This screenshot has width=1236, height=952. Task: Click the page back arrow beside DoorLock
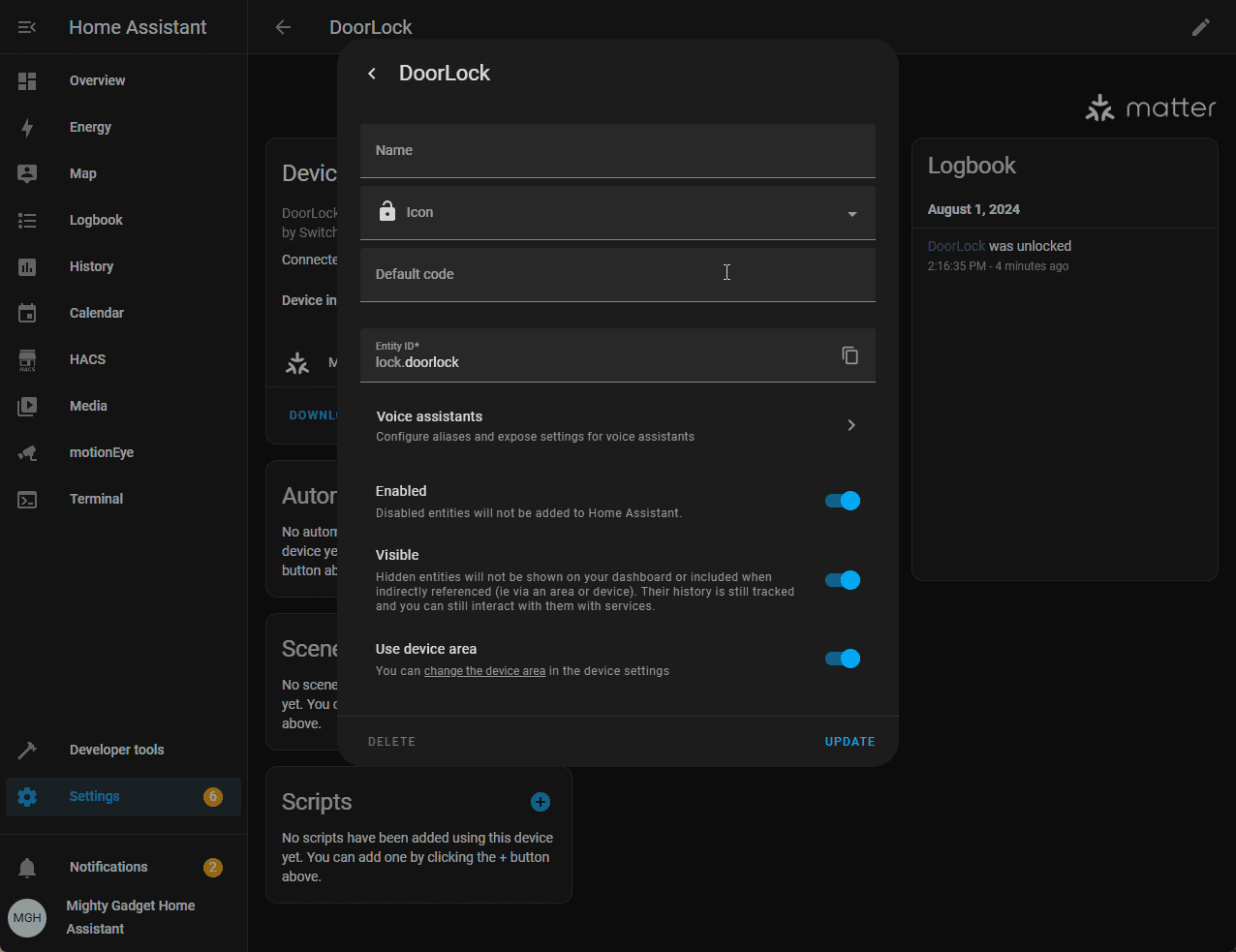283,27
